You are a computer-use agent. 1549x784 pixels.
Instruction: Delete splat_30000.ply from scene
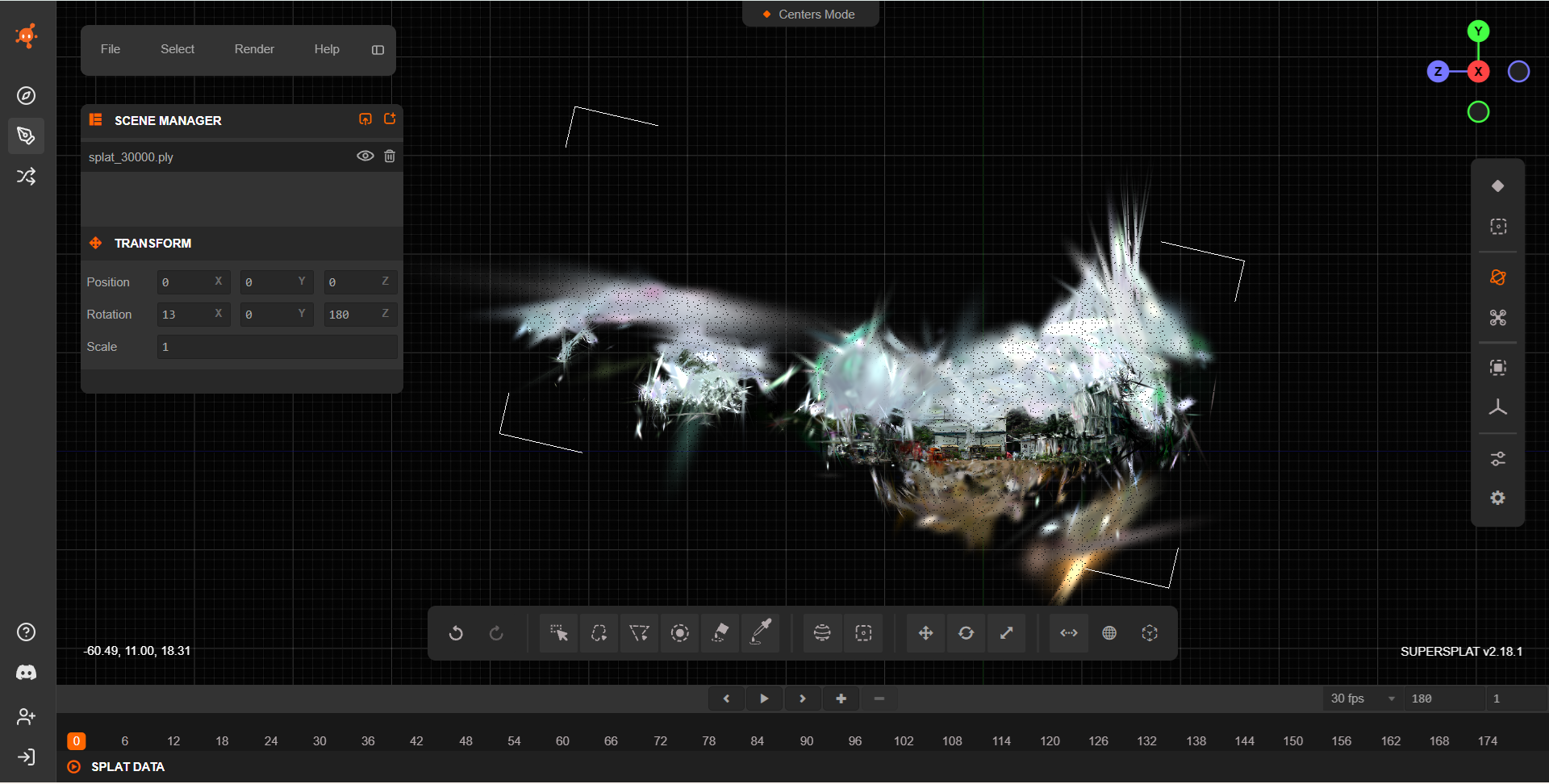point(390,156)
